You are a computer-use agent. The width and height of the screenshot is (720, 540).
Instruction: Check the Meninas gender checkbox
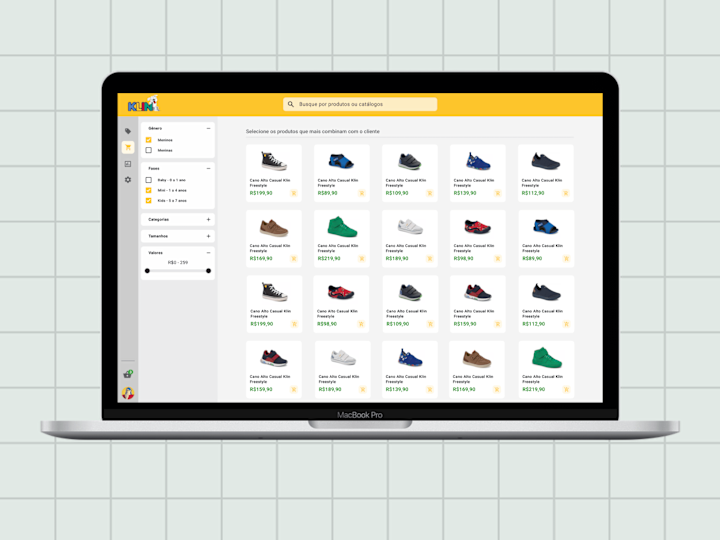click(148, 150)
